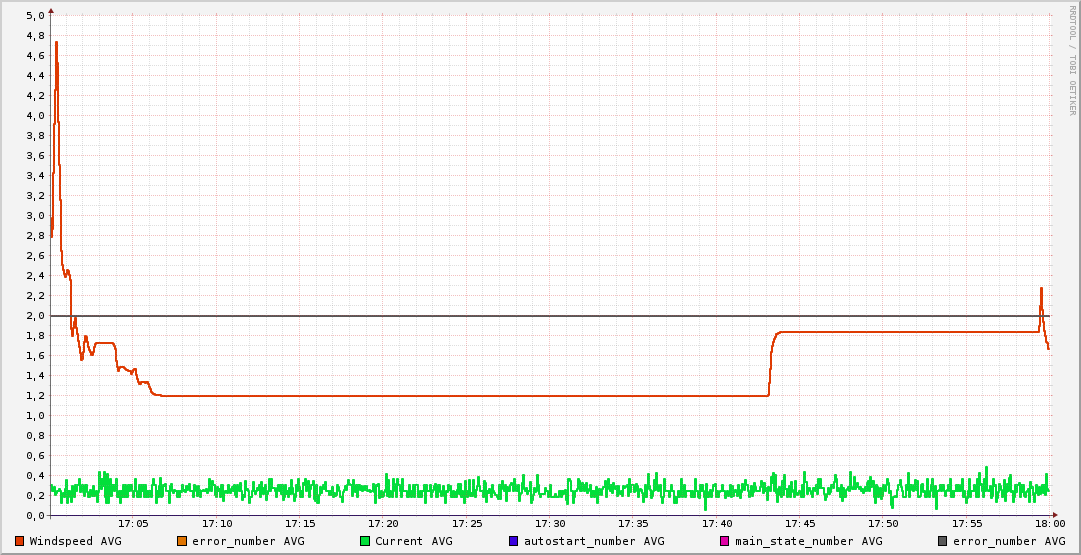Click the 17:05 time axis label

pos(133,524)
